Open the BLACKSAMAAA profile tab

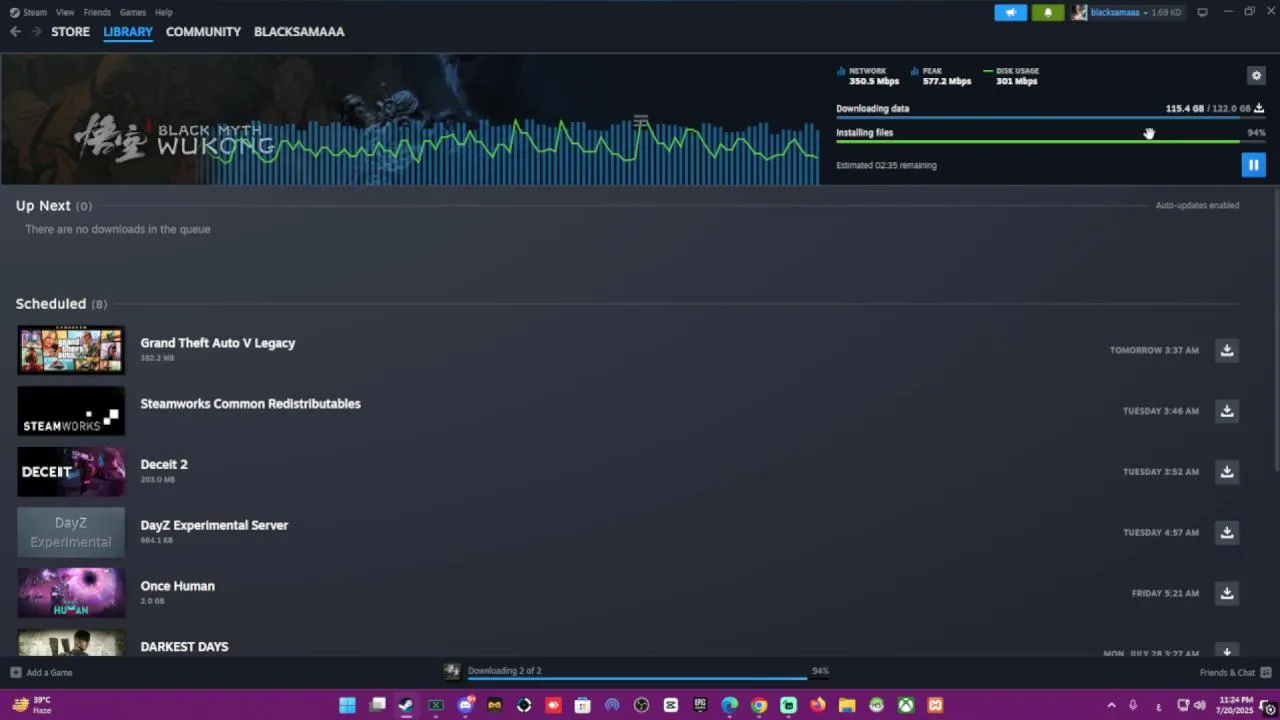[x=299, y=32]
